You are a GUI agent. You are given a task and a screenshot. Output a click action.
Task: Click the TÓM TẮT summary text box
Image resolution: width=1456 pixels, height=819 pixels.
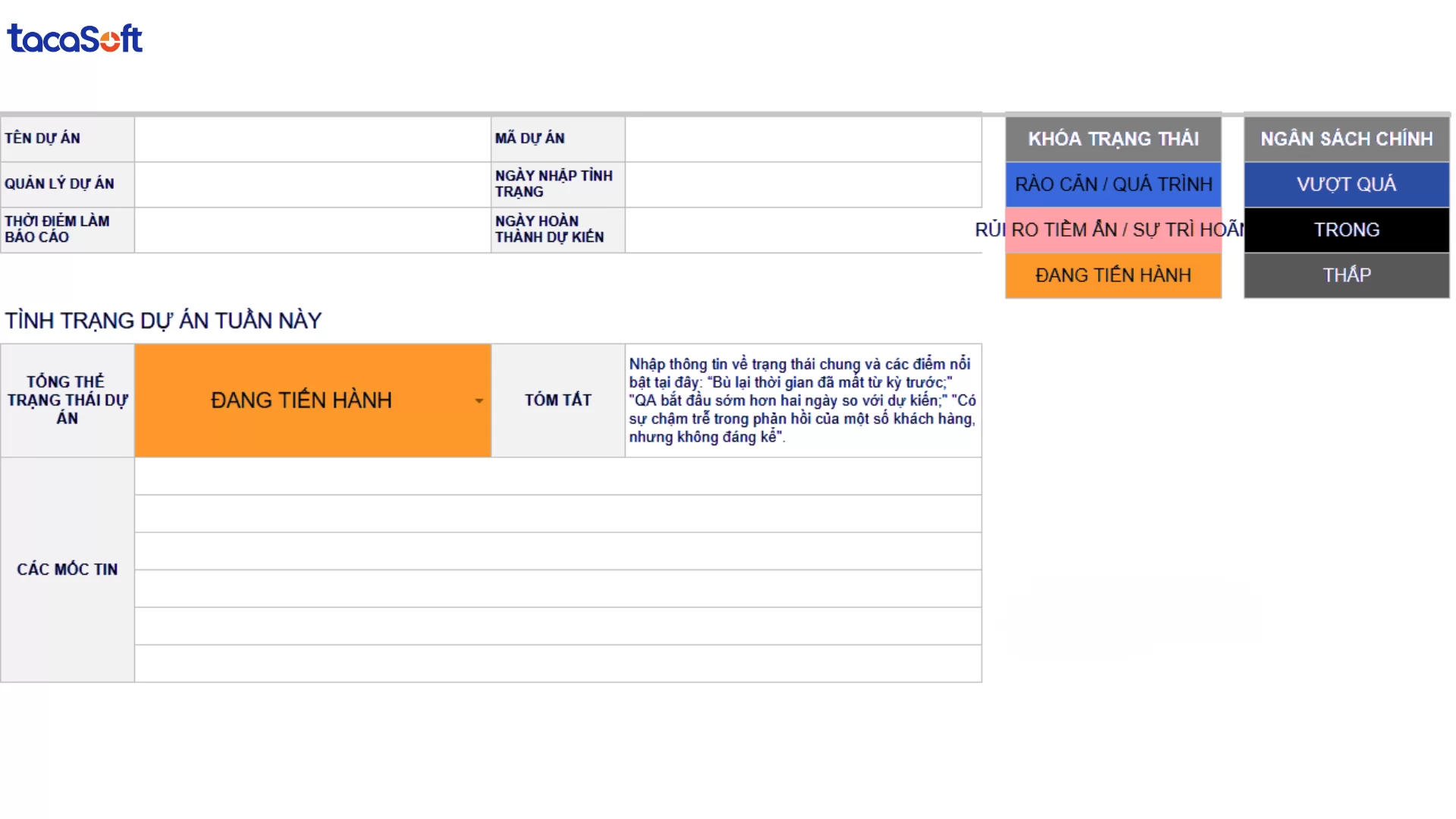(x=803, y=400)
